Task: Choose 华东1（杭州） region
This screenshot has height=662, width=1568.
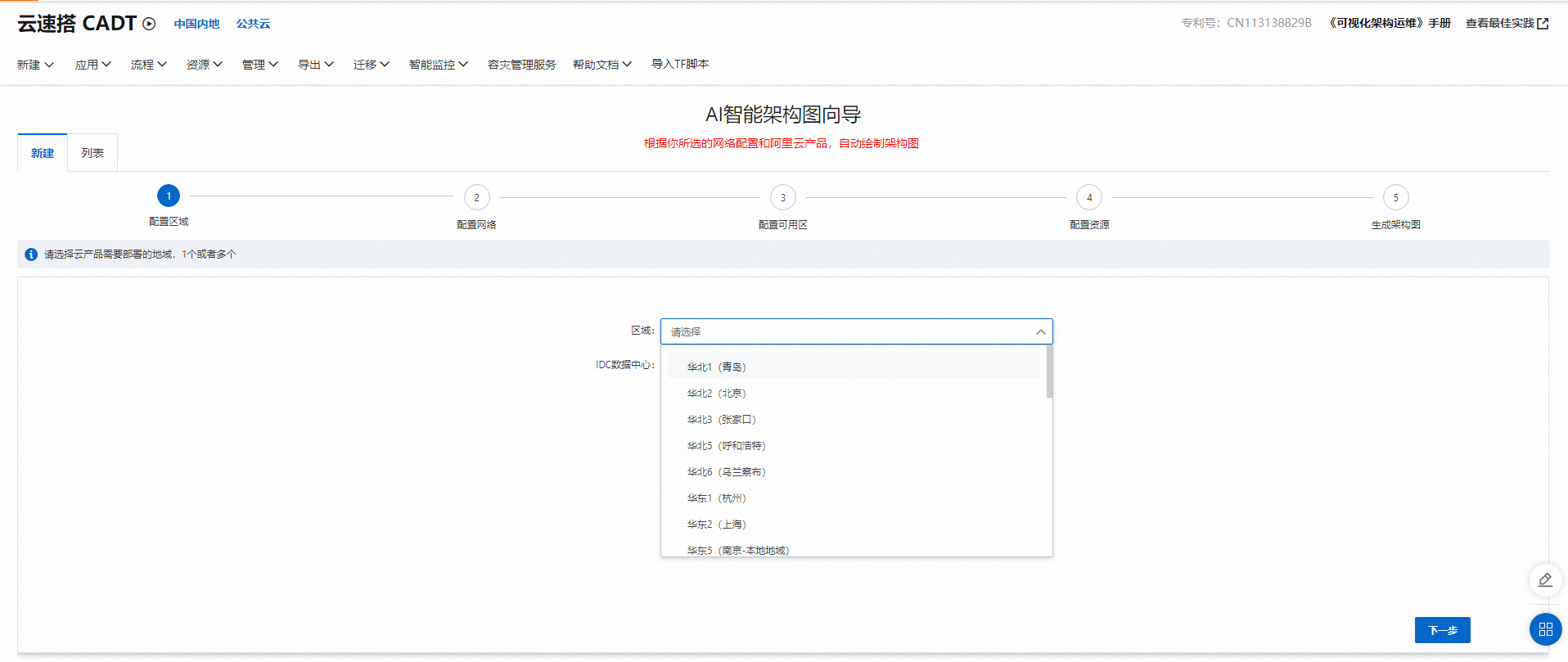Action: pos(854,498)
